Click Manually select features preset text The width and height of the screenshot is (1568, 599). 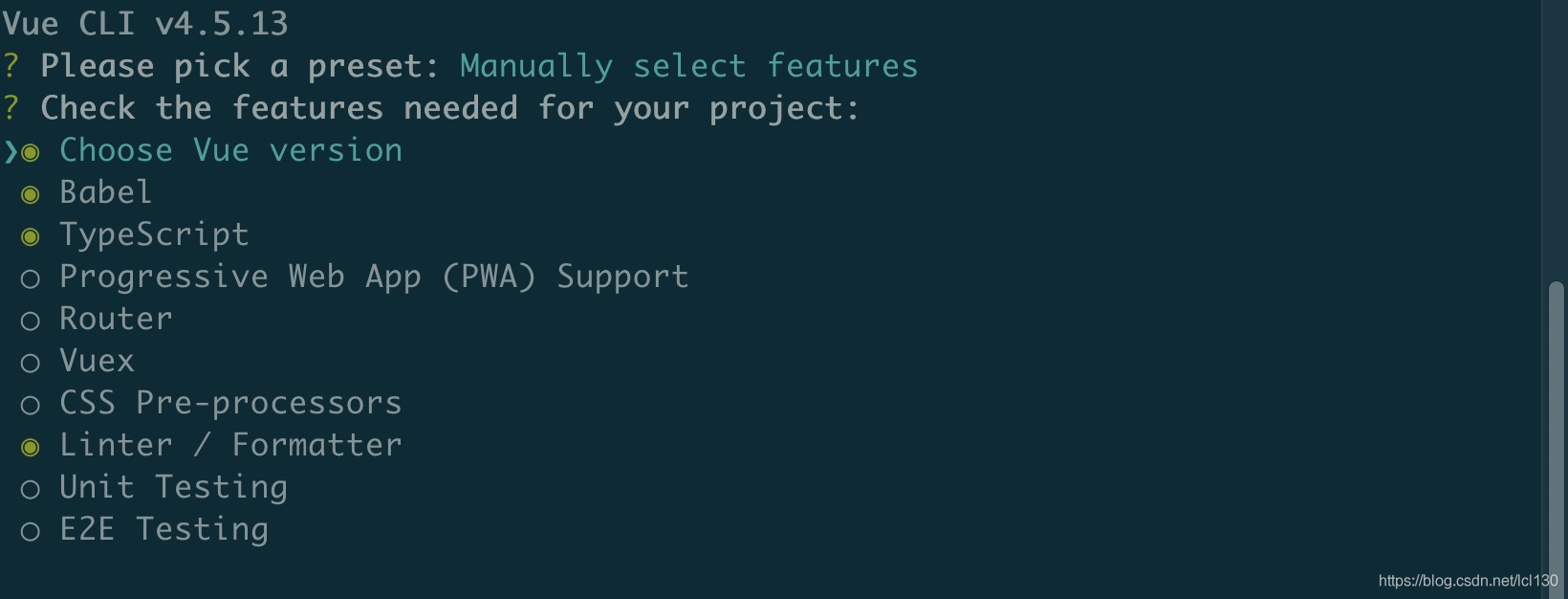click(688, 66)
